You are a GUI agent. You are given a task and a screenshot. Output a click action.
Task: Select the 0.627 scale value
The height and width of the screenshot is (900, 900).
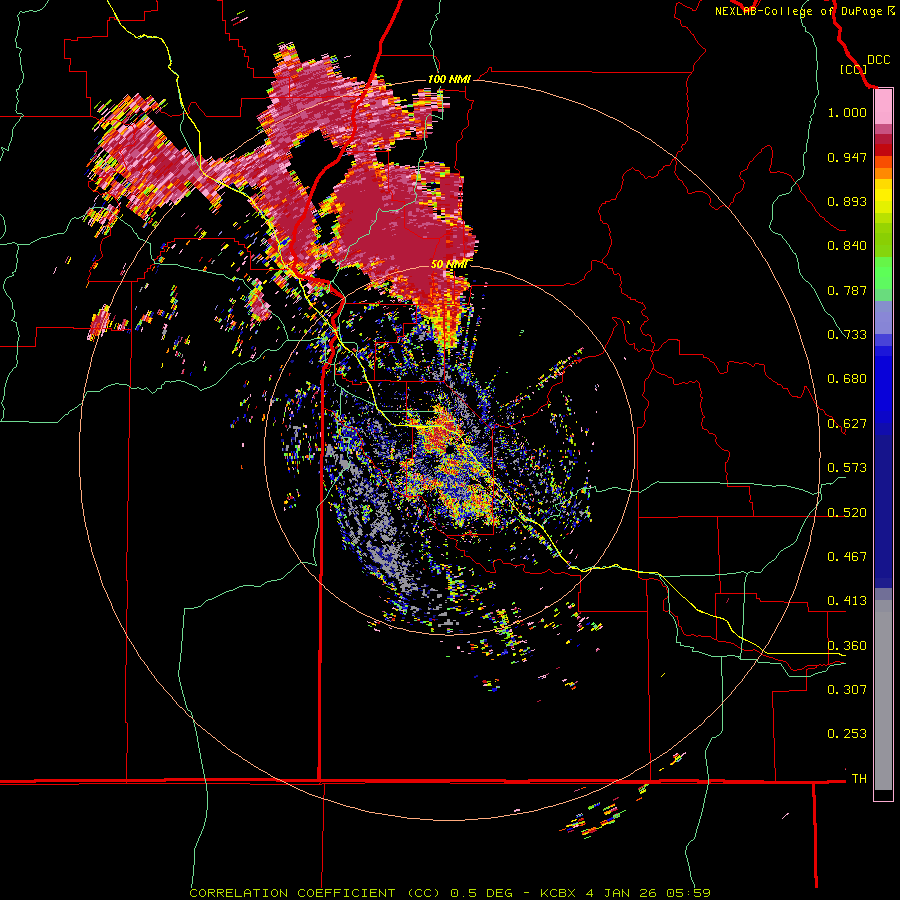tap(847, 424)
